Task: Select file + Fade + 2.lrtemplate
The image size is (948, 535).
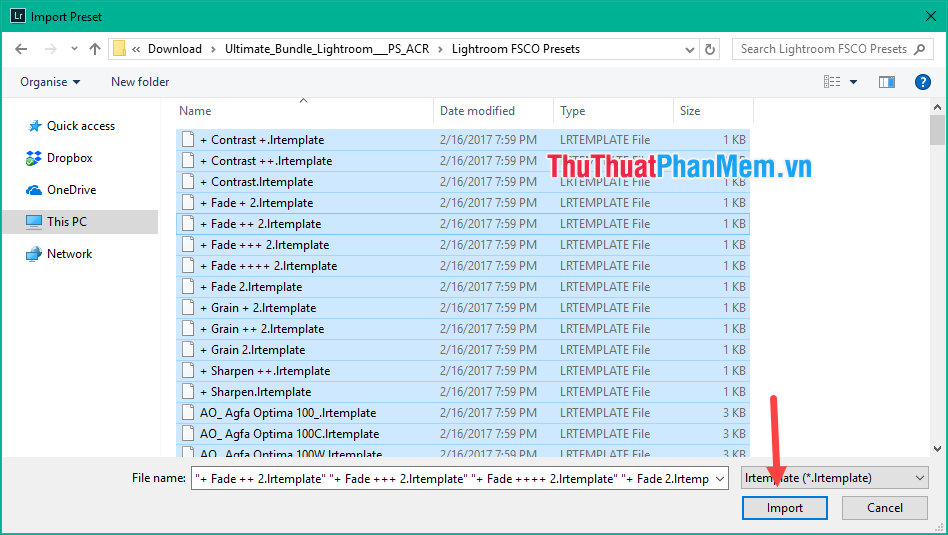Action: [x=463, y=203]
